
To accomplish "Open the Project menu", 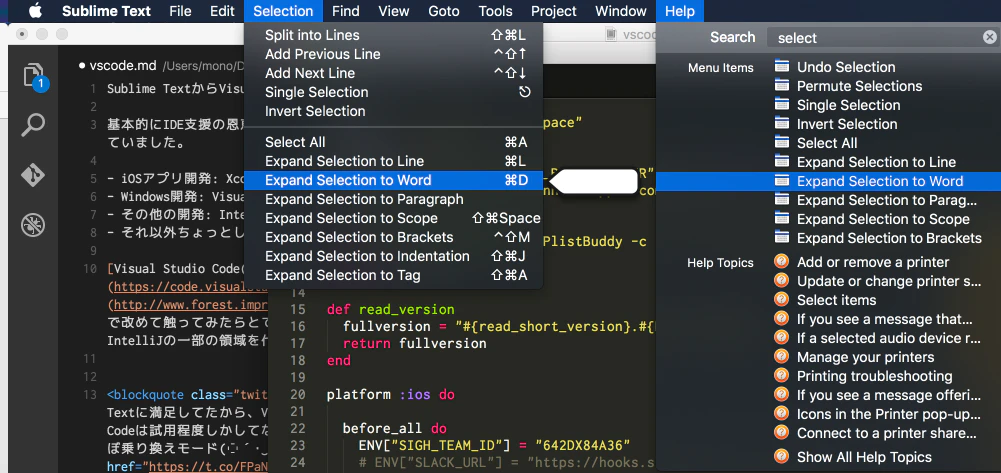I will pos(553,11).
